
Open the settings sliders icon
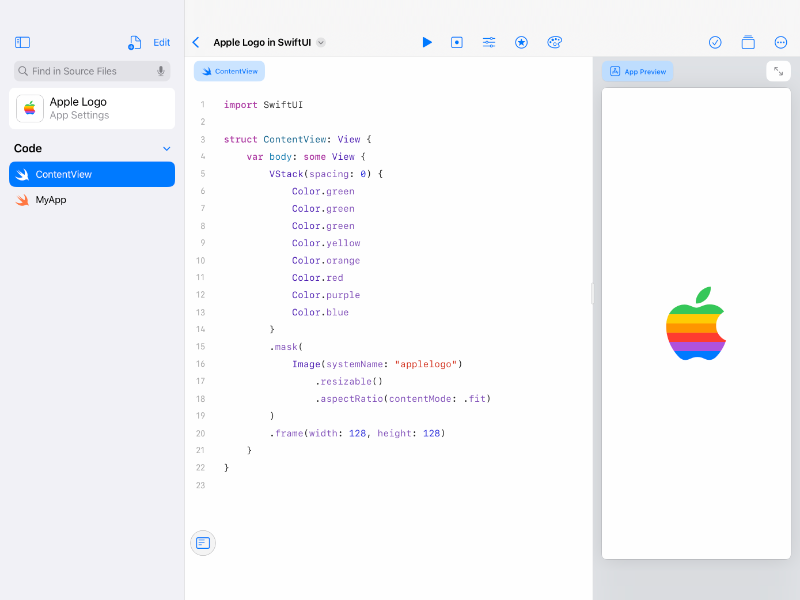(489, 42)
